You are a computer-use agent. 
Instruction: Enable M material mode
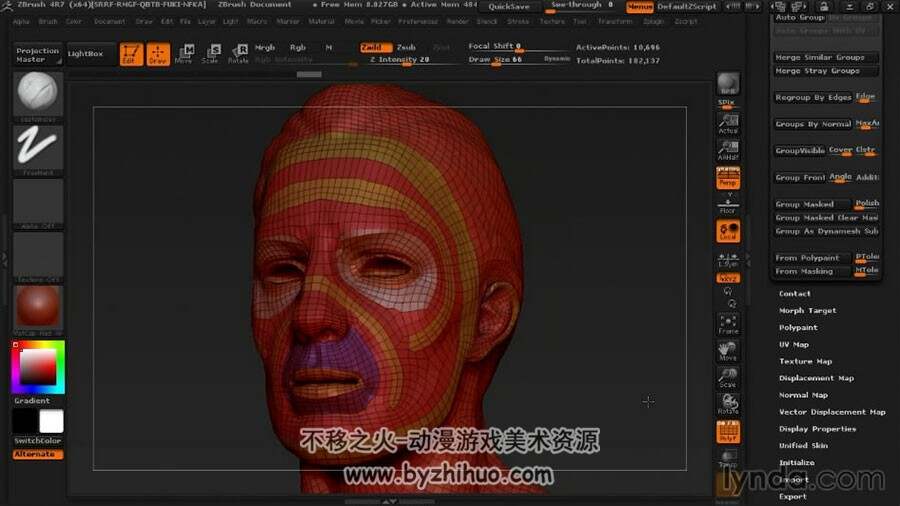[329, 48]
